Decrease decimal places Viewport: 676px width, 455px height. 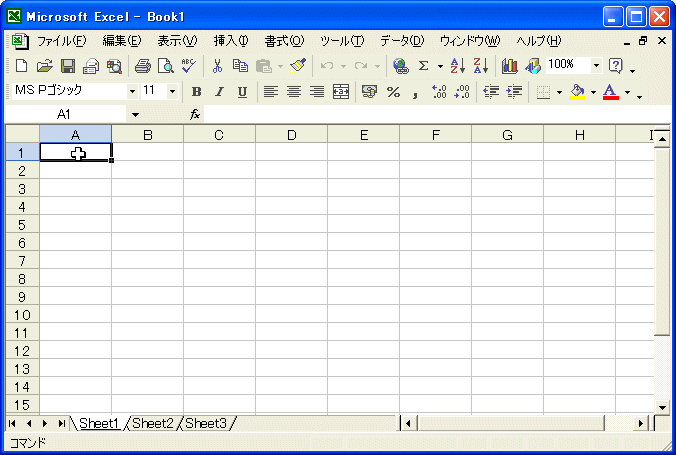pos(462,91)
